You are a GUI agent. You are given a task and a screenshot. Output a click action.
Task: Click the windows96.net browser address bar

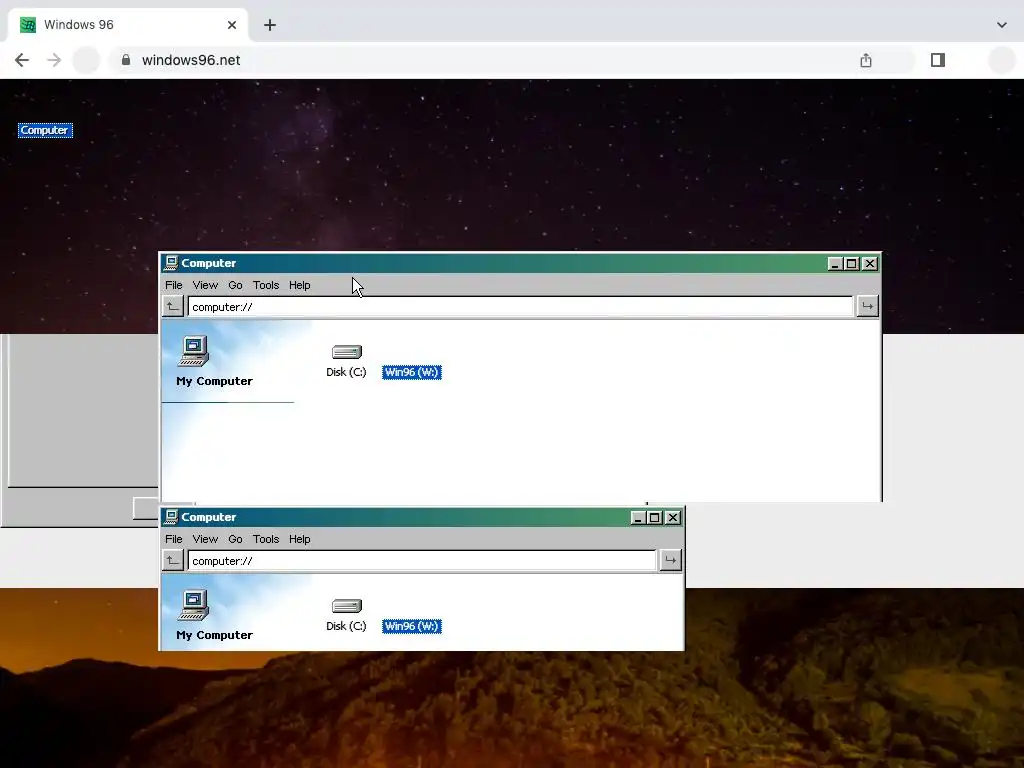(513, 60)
